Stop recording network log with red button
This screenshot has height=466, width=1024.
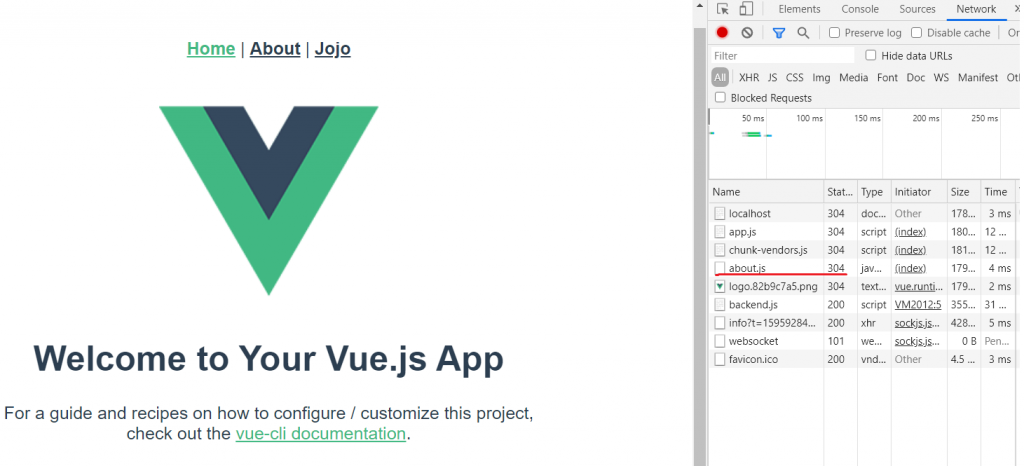722,33
